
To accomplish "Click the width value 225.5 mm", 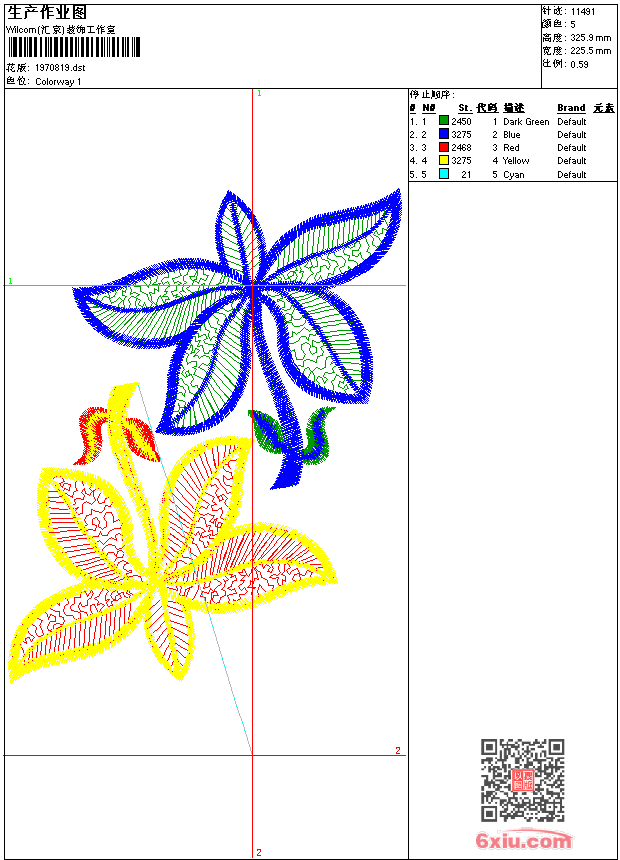I will click(590, 51).
